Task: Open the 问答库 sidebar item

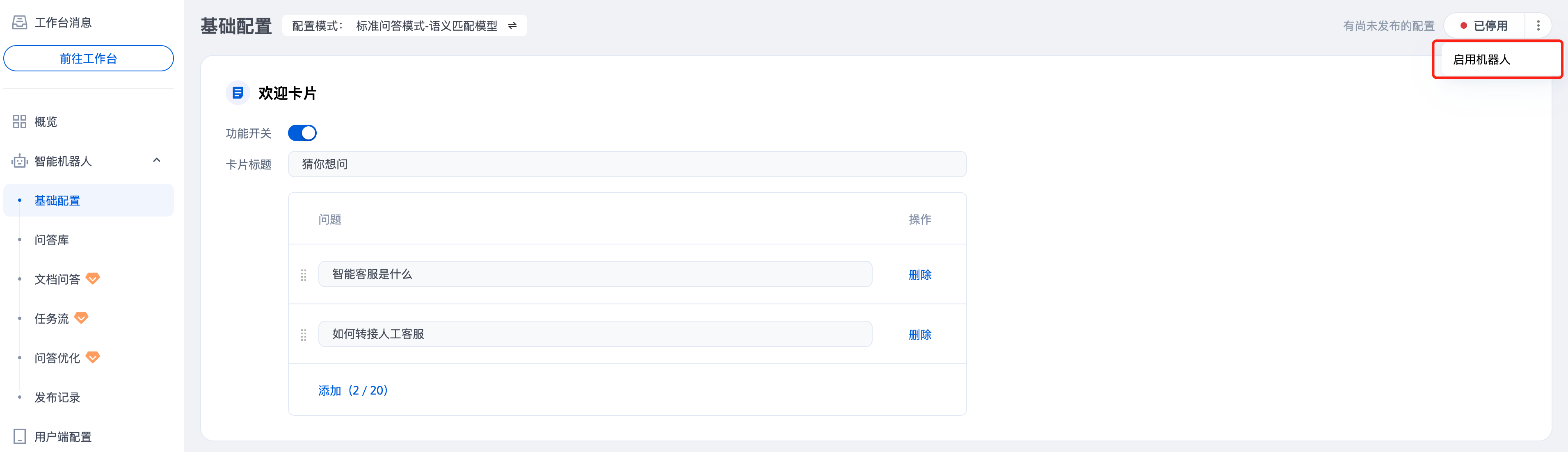Action: [x=52, y=240]
